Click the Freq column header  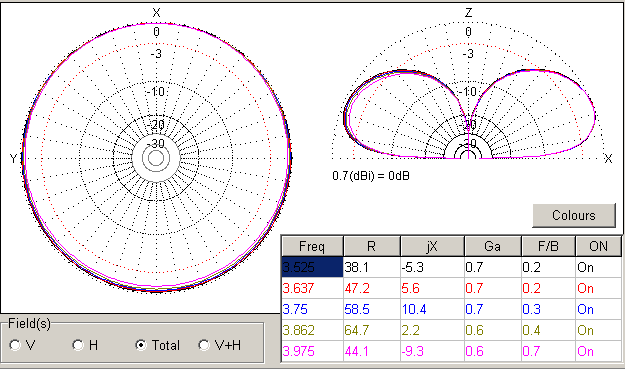[312, 246]
